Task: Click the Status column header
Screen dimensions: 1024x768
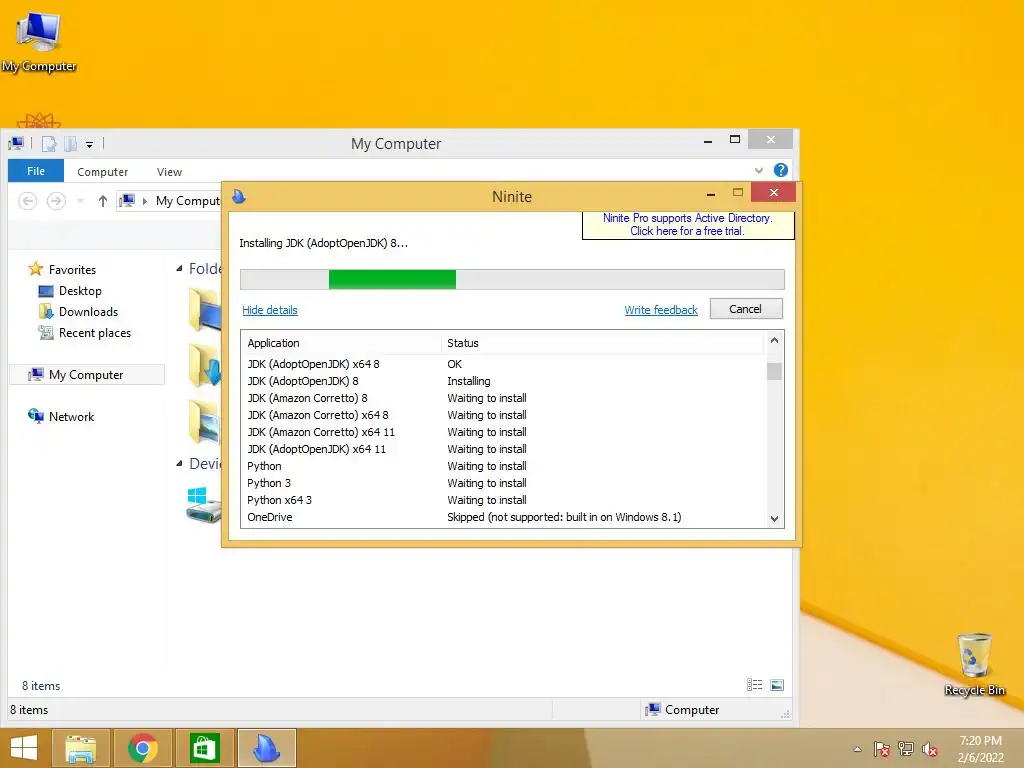Action: tap(602, 343)
